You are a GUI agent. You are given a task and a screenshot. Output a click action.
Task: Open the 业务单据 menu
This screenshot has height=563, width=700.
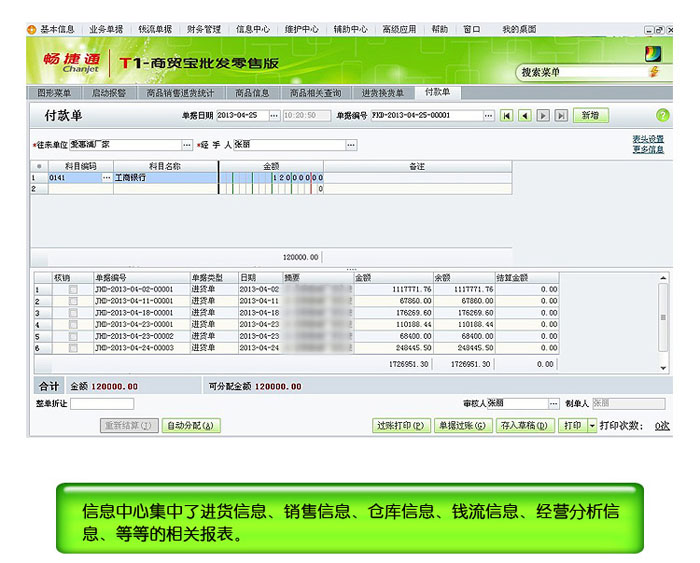(106, 29)
